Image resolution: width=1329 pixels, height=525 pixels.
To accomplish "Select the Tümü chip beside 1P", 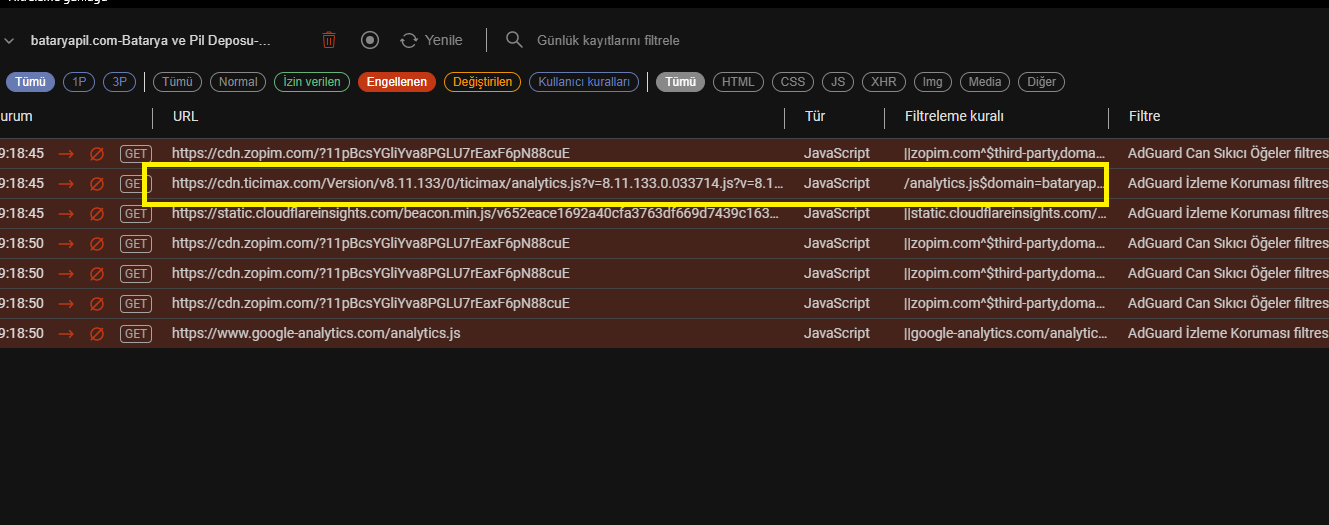I will coord(30,82).
